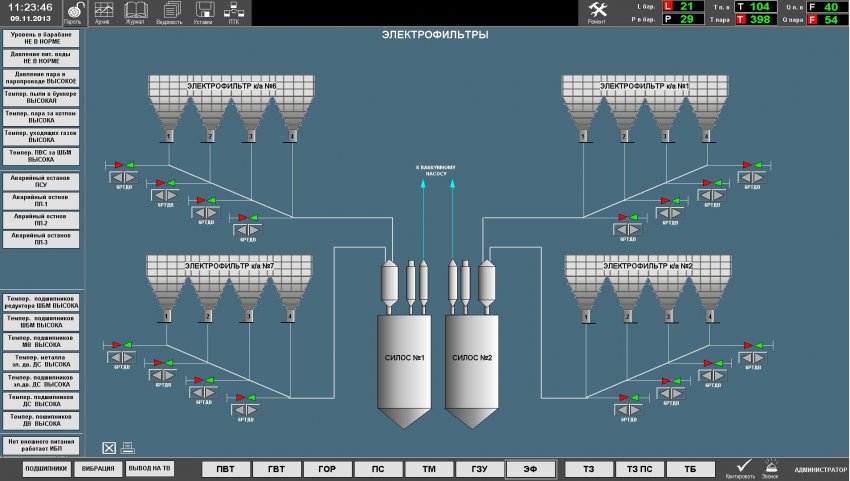
Task: Click 'Аварийный останов ПП-3' alarm button
Action: tap(41, 239)
